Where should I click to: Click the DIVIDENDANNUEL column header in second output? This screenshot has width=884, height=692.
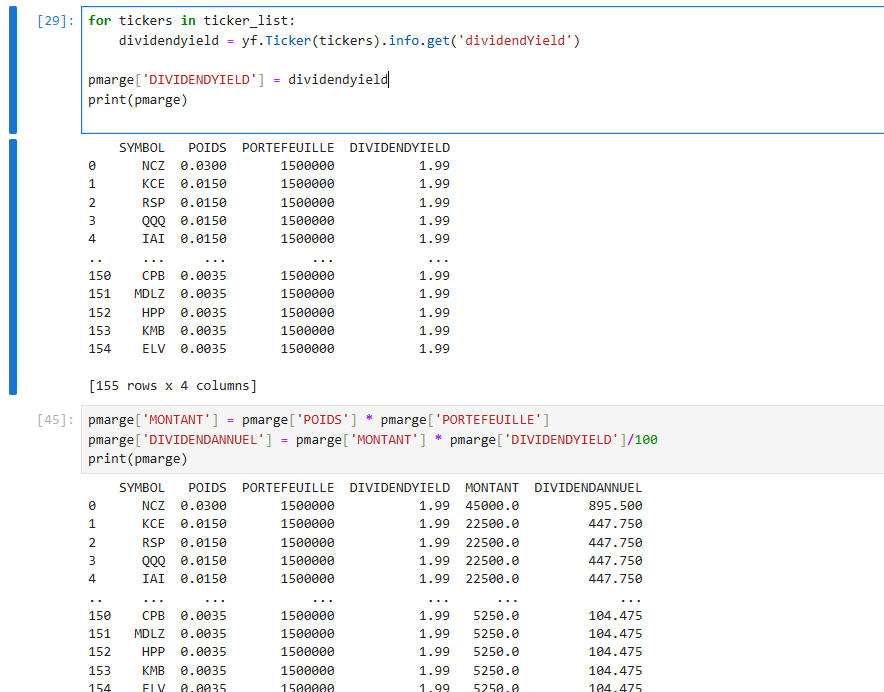(x=588, y=488)
